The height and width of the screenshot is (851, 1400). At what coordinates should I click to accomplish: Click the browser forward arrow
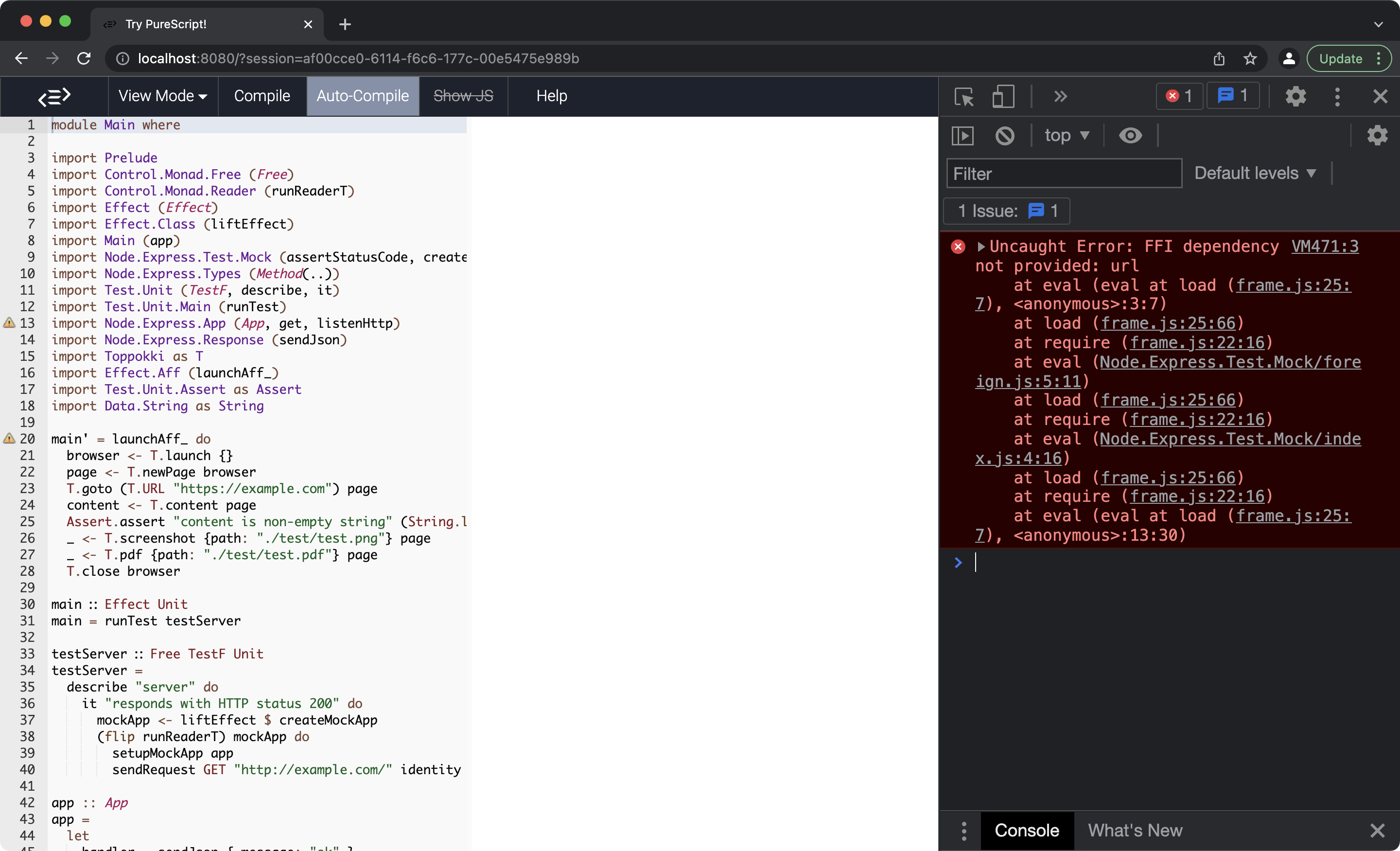[x=52, y=58]
